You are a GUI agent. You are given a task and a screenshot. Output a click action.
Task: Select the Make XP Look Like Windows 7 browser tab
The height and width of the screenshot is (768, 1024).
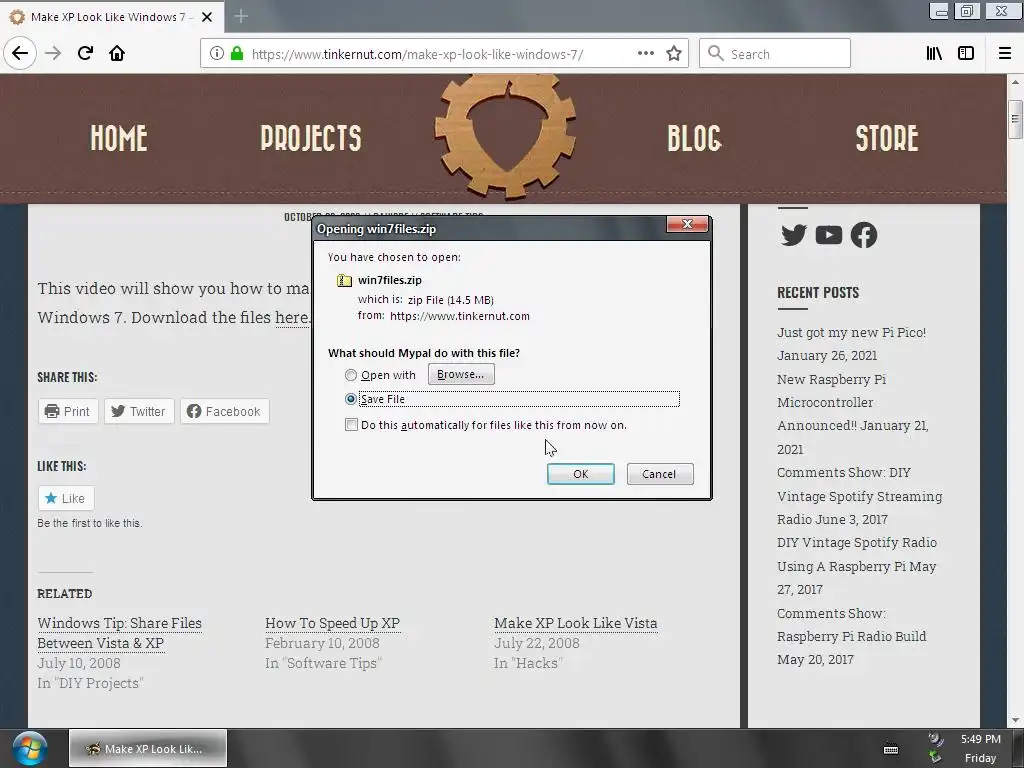(112, 17)
